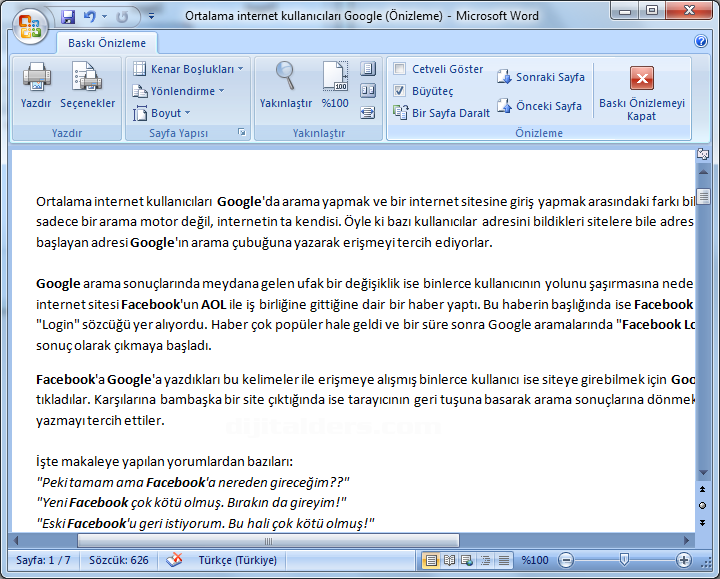This screenshot has width=720, height=579.
Task: Expand Kenar Boşlukları margins dropdown
Action: tap(188, 69)
